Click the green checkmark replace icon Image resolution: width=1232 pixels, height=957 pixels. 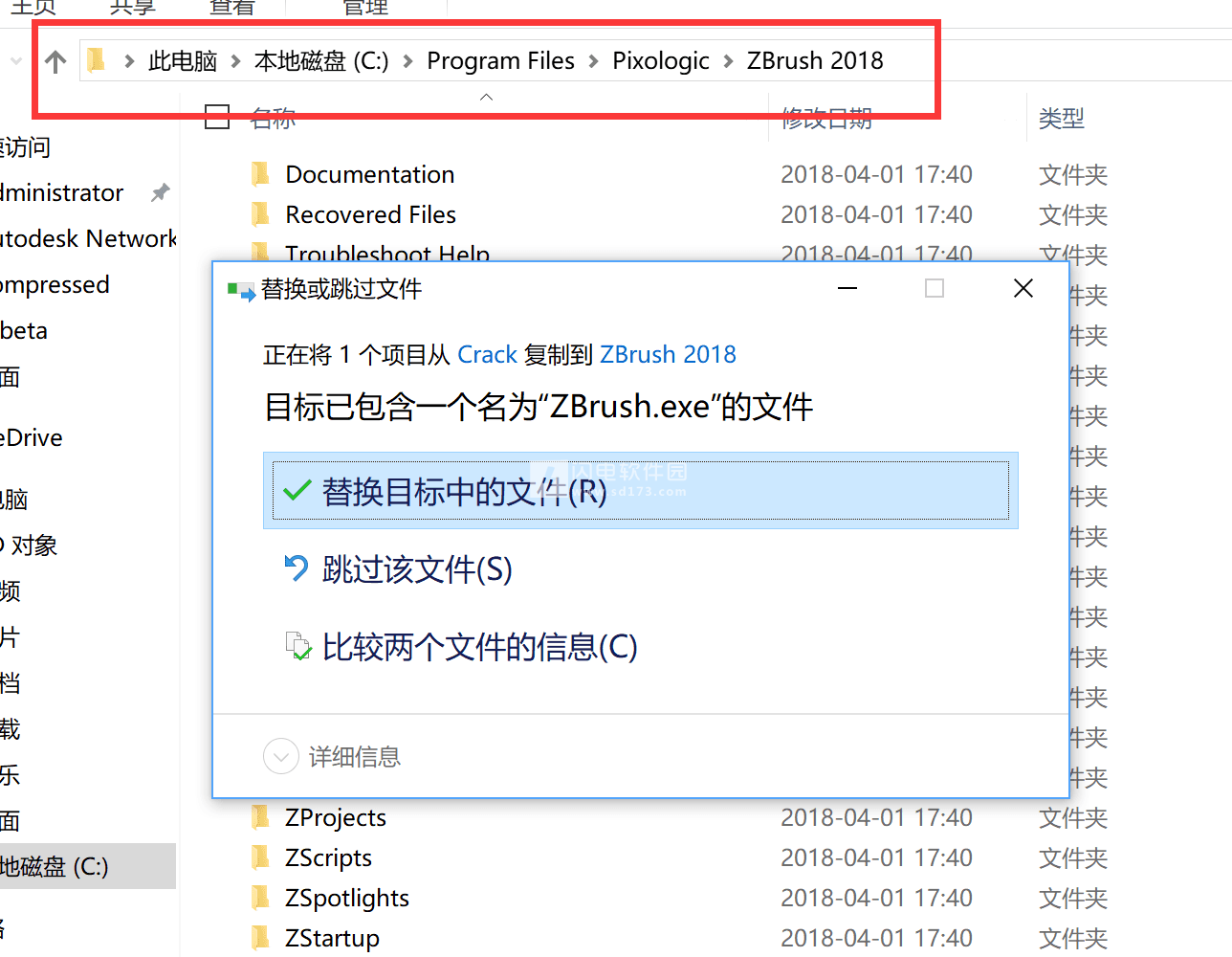point(297,491)
